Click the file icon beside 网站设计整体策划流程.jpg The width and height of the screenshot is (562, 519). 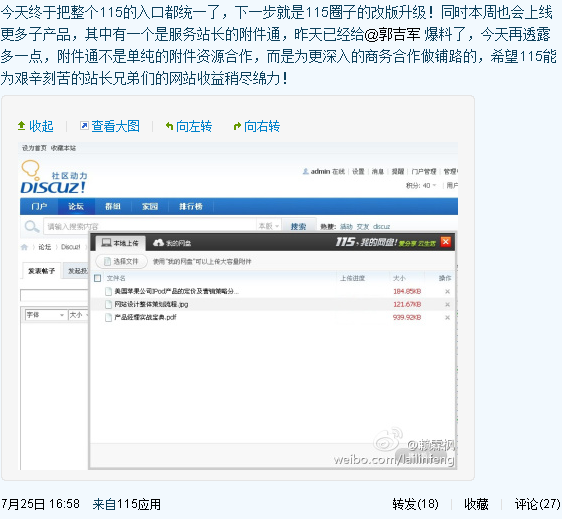click(x=108, y=304)
